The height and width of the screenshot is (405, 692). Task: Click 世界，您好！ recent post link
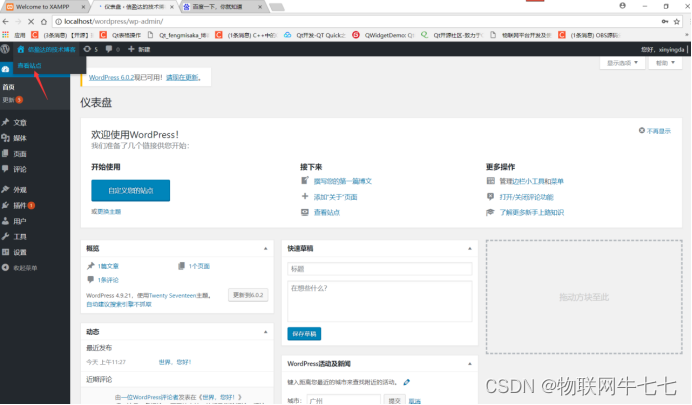click(175, 362)
